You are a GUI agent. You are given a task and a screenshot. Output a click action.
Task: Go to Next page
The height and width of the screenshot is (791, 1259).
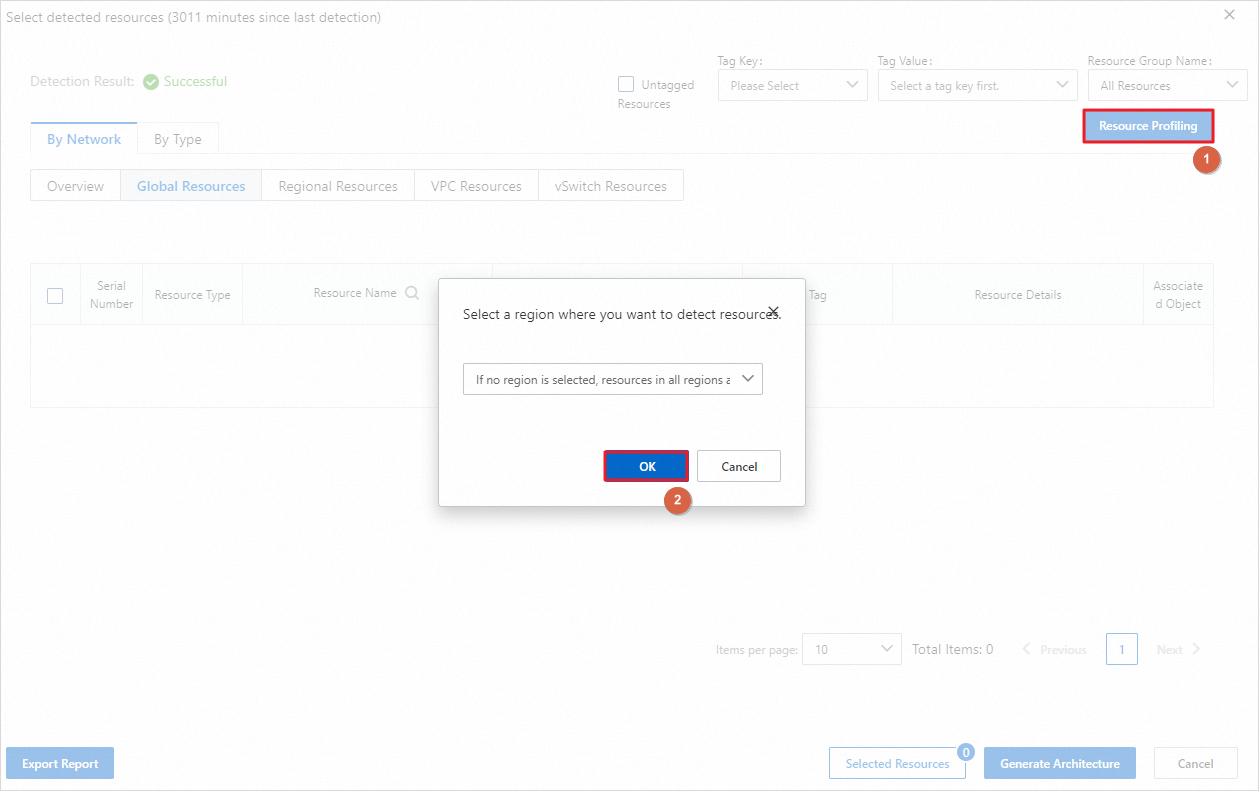[x=1179, y=649]
